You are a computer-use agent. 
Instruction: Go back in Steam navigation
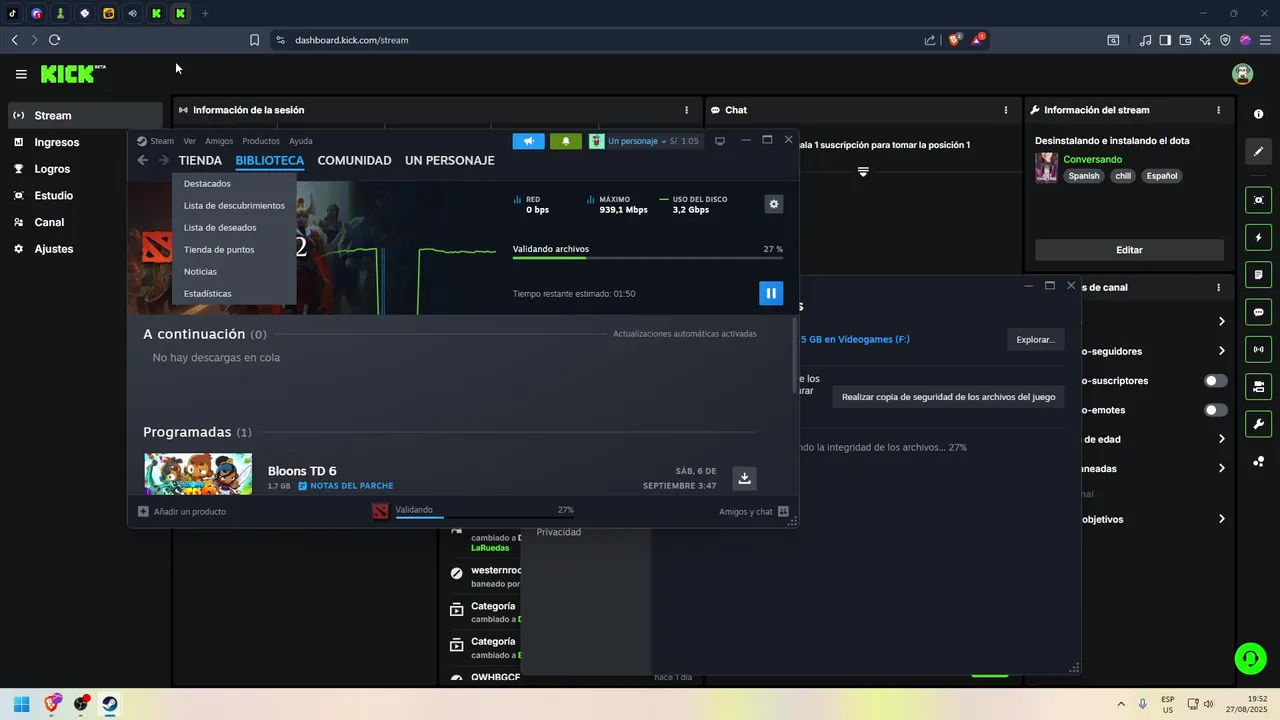coord(143,160)
